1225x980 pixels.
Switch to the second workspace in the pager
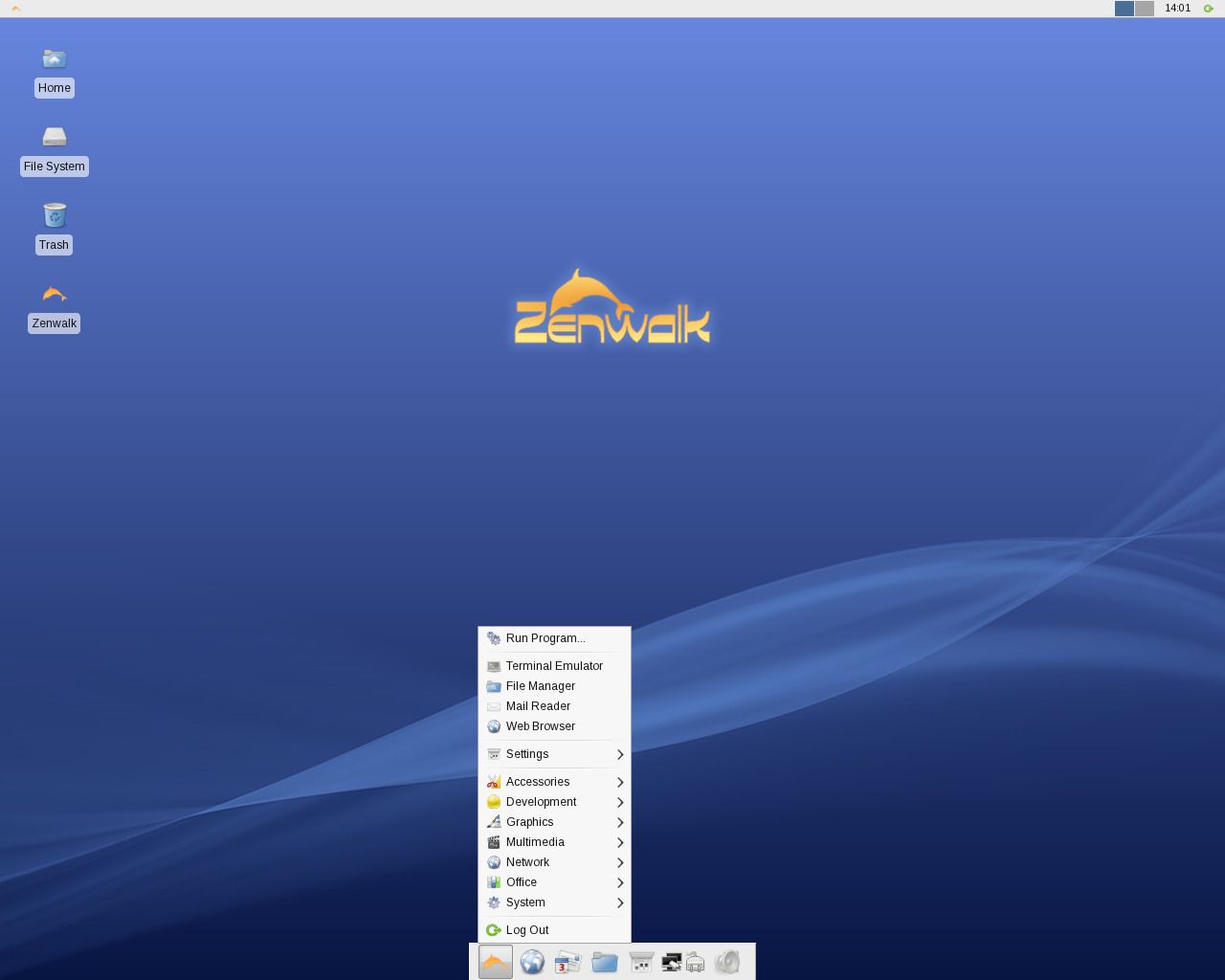coord(1143,8)
